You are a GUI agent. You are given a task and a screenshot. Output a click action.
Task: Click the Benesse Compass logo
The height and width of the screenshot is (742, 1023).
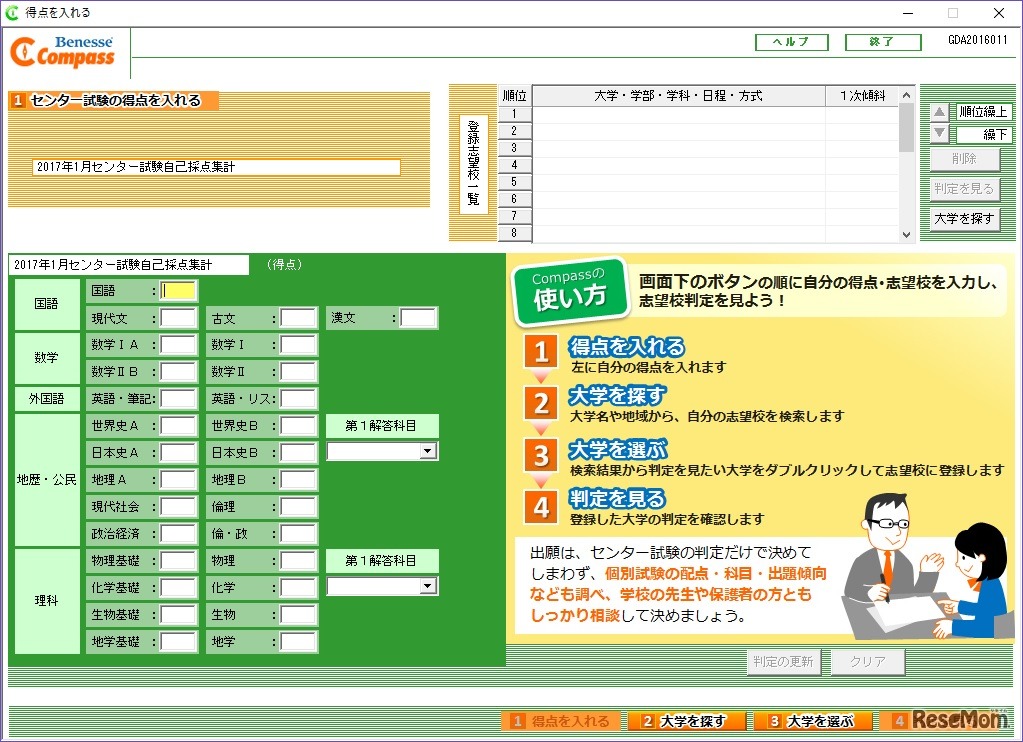click(x=62, y=51)
